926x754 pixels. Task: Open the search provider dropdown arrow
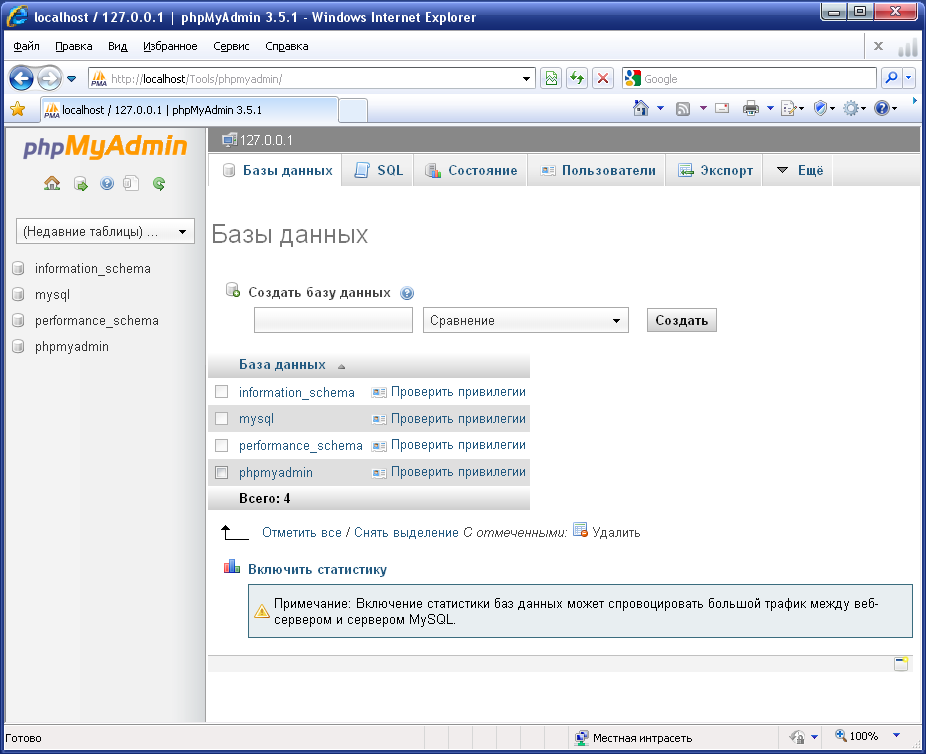pyautogui.click(x=909, y=78)
